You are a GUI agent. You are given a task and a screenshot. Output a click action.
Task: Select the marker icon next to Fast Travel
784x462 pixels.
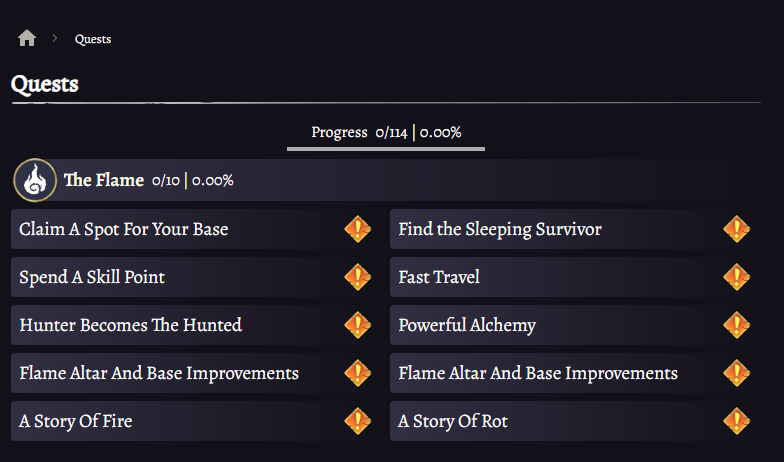coord(736,277)
